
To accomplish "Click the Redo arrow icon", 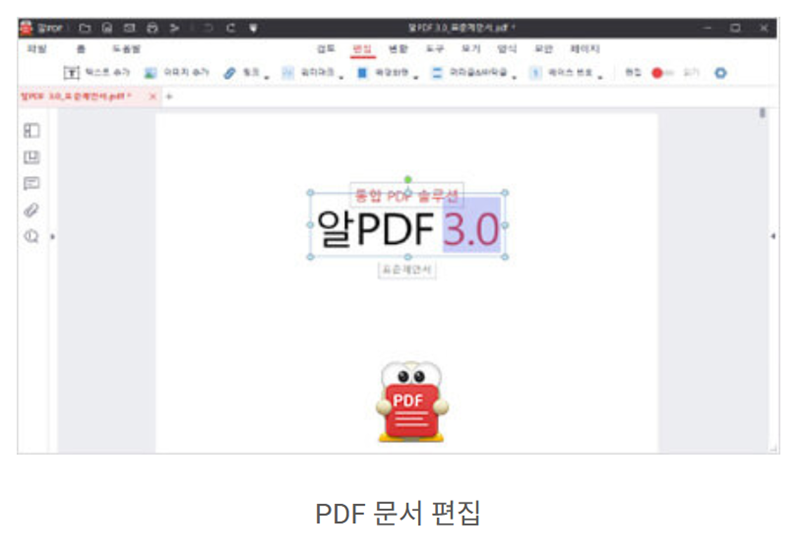I will pyautogui.click(x=231, y=28).
